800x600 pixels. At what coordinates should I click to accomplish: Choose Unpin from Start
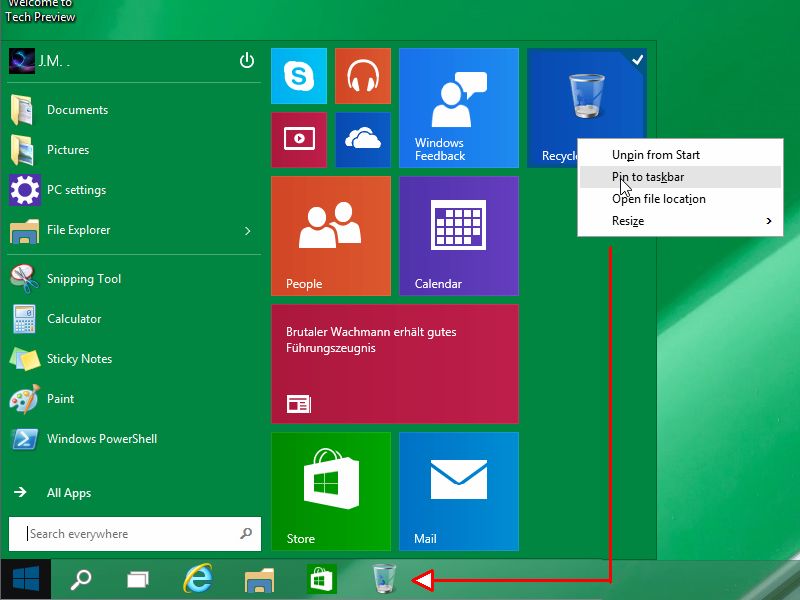click(x=680, y=155)
